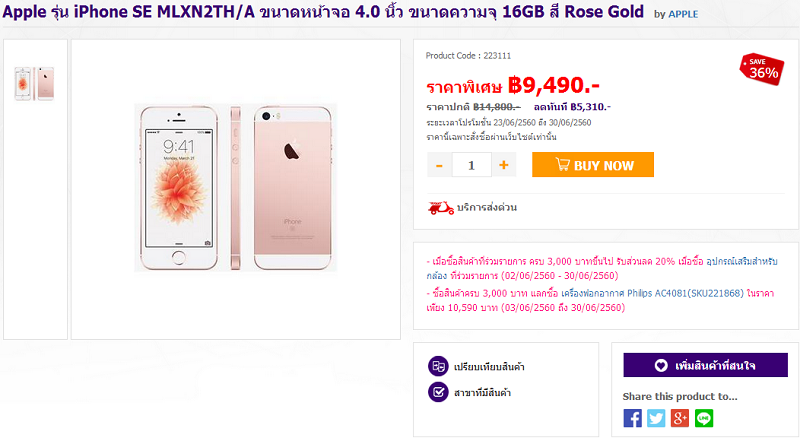Image resolution: width=800 pixels, height=441 pixels.
Task: Click the Google Plus share icon
Action: 680,418
